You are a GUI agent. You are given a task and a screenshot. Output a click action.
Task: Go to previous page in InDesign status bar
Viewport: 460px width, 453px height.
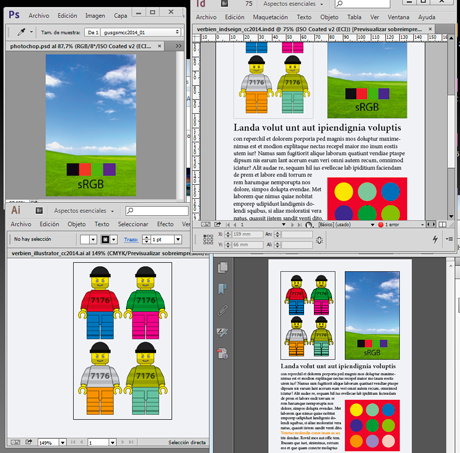tap(235, 225)
